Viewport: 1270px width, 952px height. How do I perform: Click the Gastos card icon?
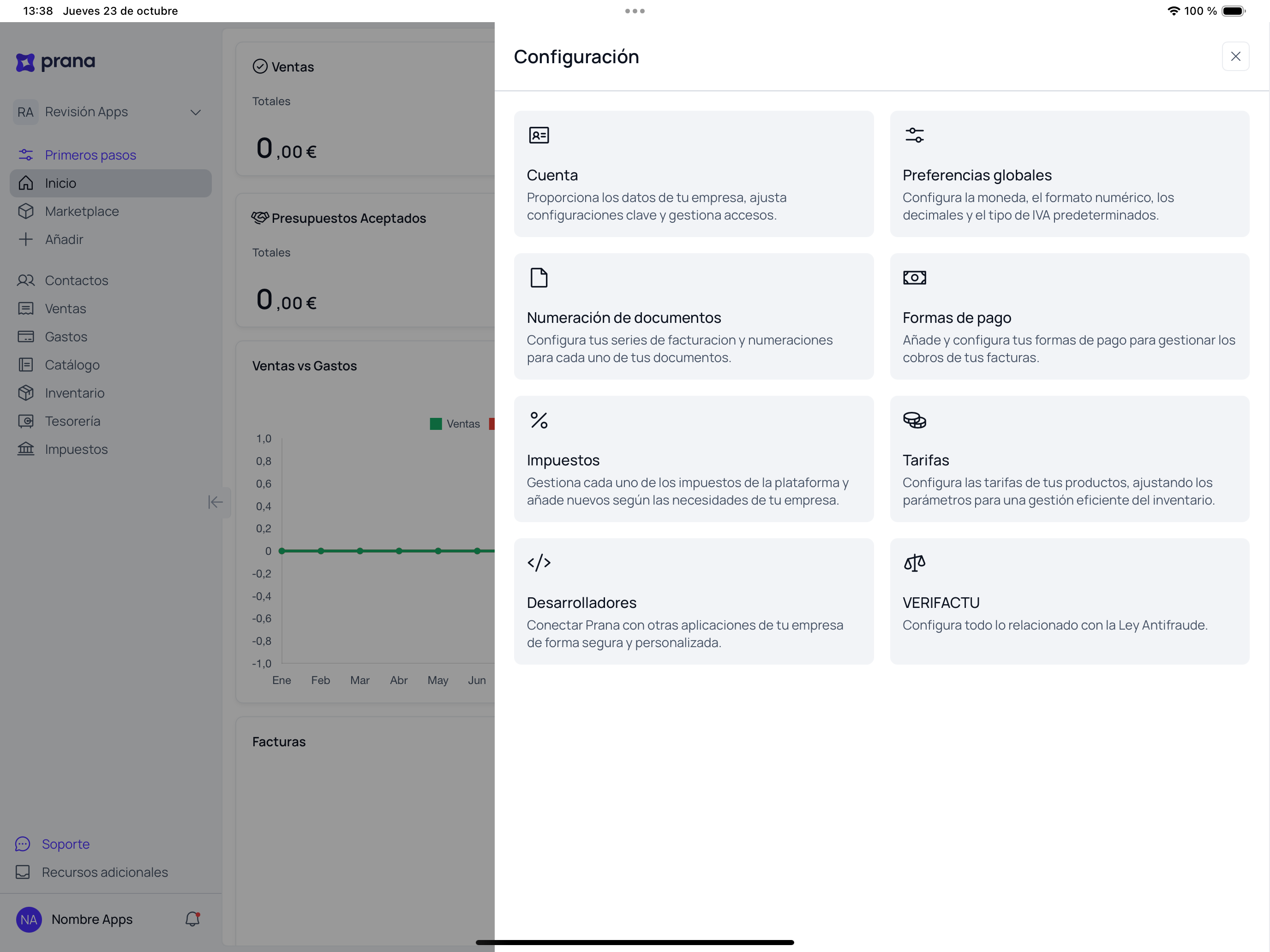pyautogui.click(x=26, y=337)
